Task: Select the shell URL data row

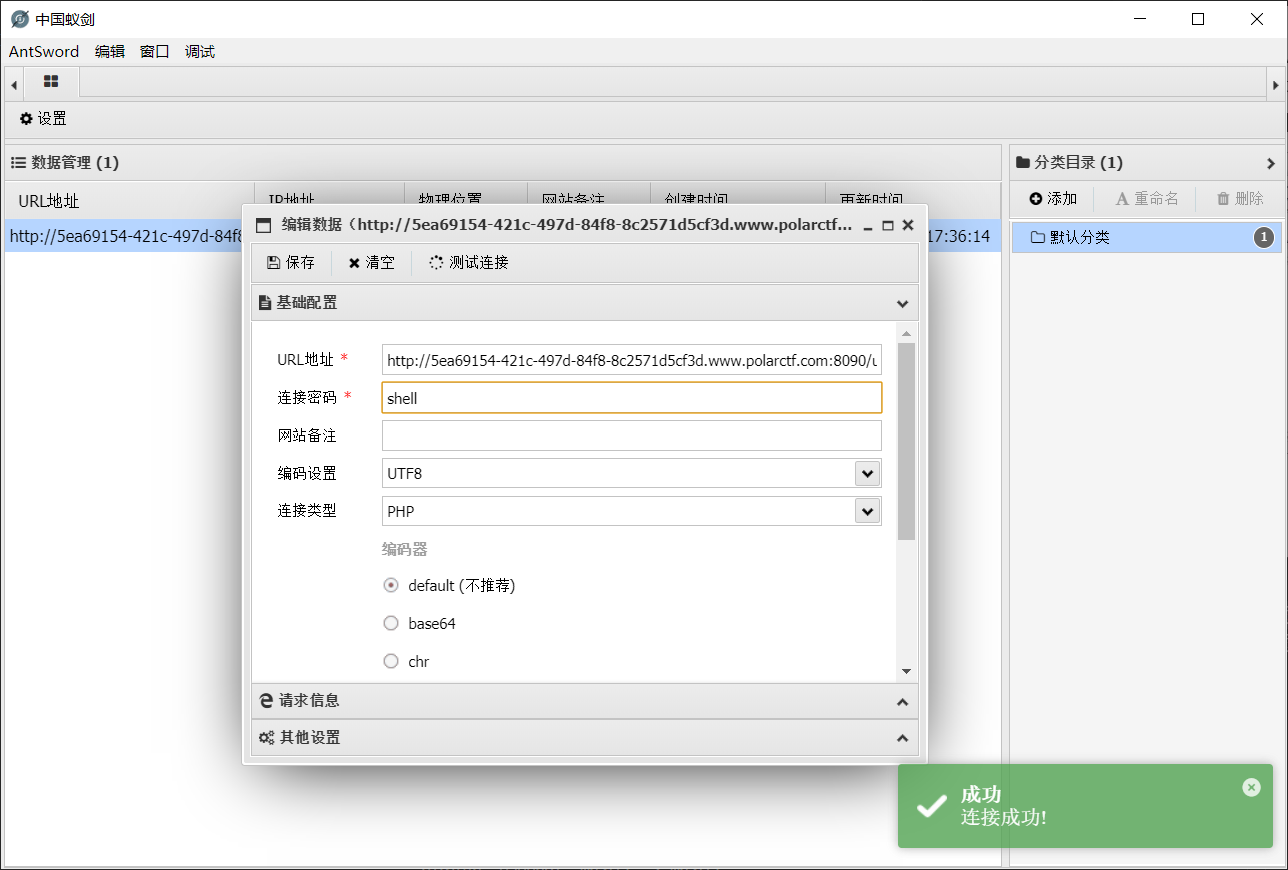Action: [124, 237]
